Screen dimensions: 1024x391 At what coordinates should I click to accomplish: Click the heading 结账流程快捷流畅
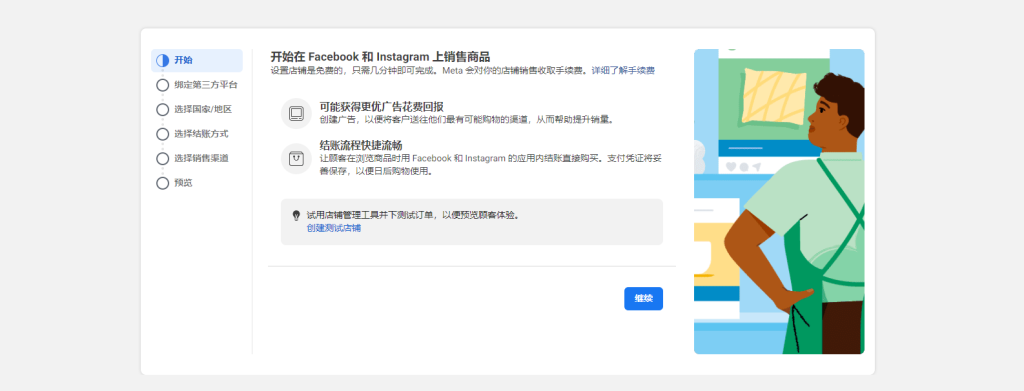coord(361,145)
